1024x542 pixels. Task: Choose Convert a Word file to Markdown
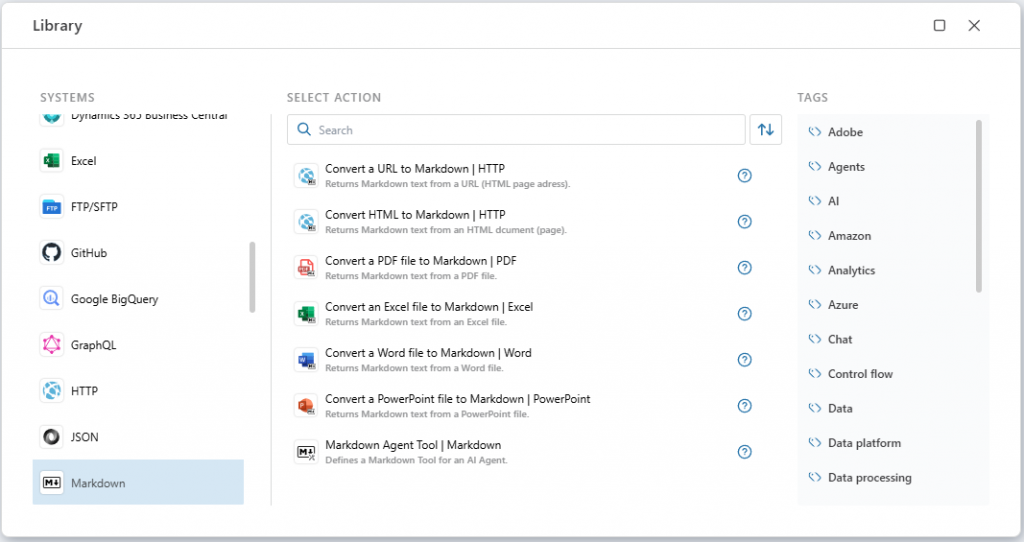pyautogui.click(x=428, y=353)
